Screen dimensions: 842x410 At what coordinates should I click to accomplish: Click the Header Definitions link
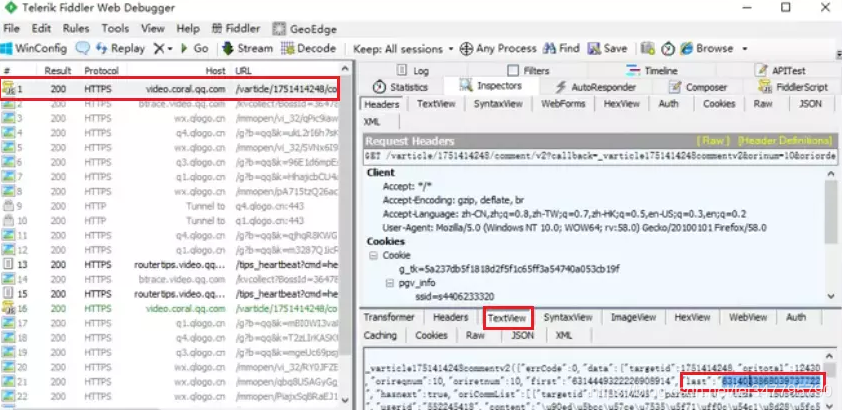pyautogui.click(x=785, y=141)
